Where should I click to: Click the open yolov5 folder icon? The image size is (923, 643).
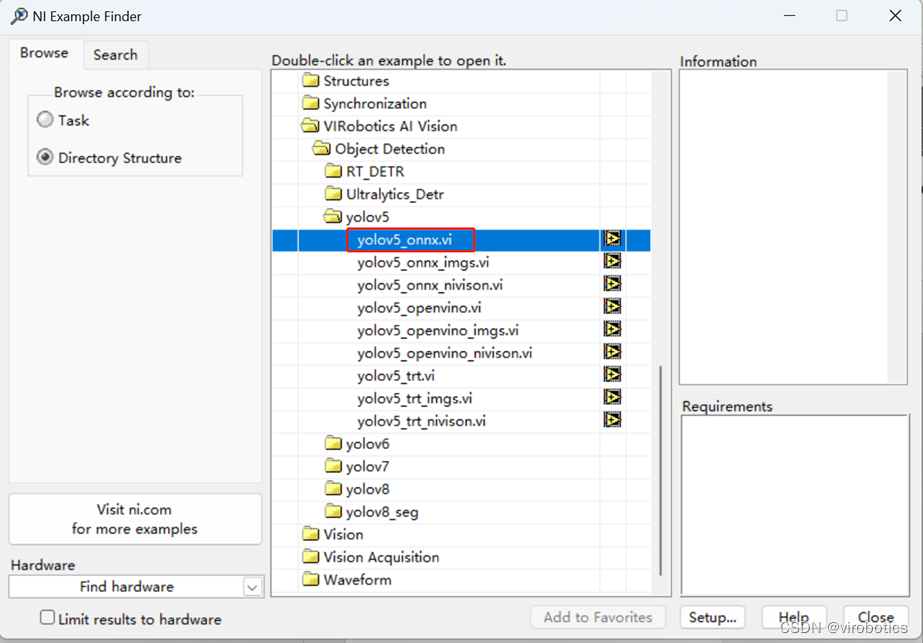pyautogui.click(x=333, y=216)
